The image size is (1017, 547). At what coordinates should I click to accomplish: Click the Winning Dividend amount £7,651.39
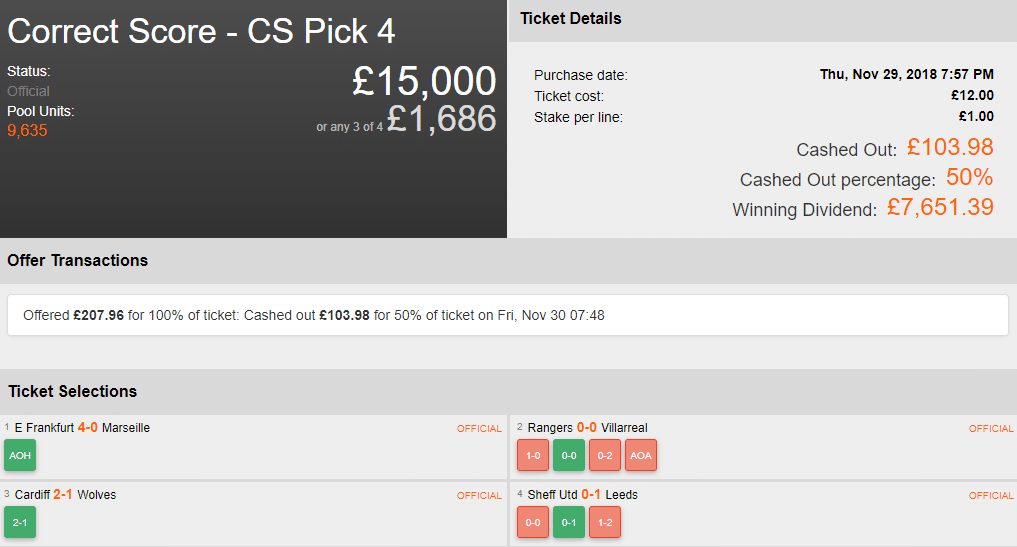(x=940, y=208)
